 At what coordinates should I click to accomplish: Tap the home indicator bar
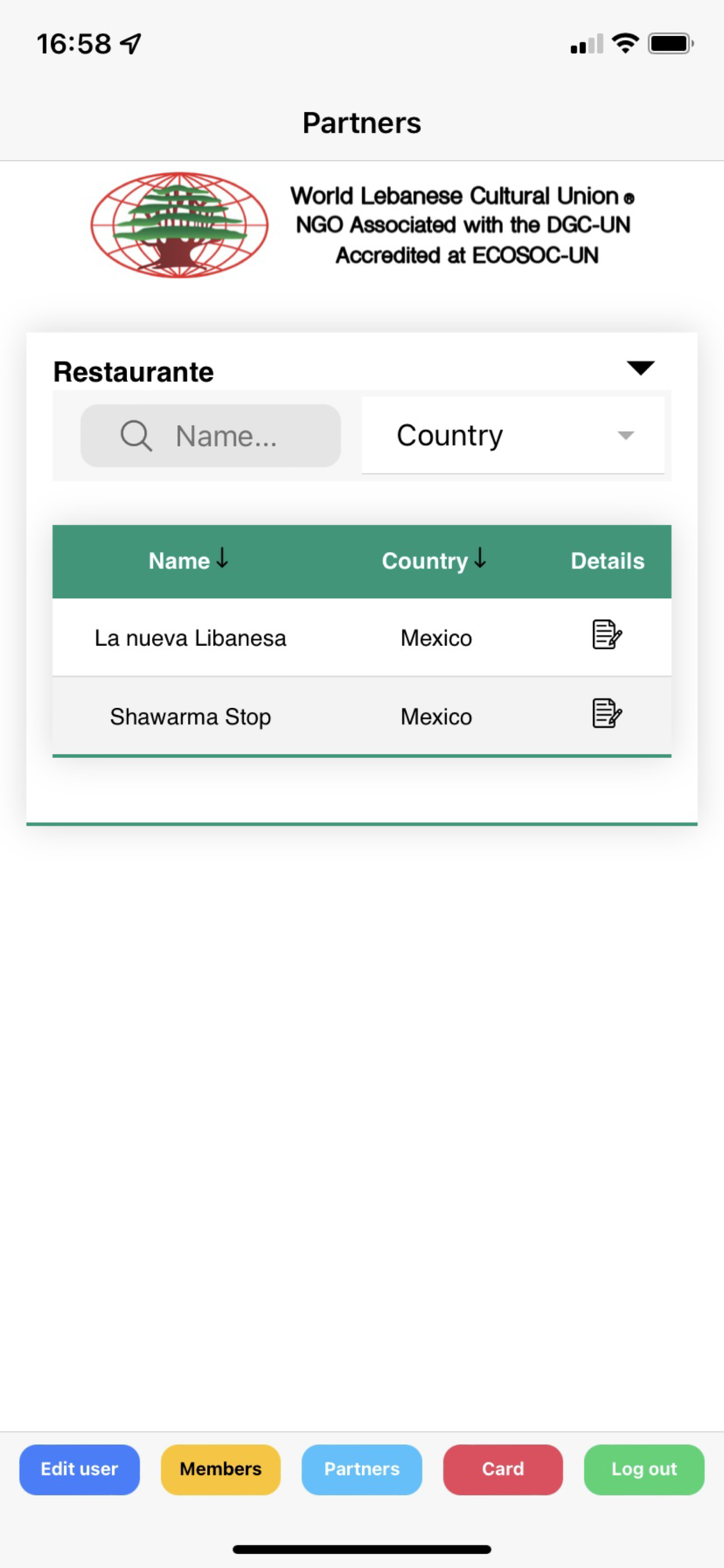tap(362, 1549)
